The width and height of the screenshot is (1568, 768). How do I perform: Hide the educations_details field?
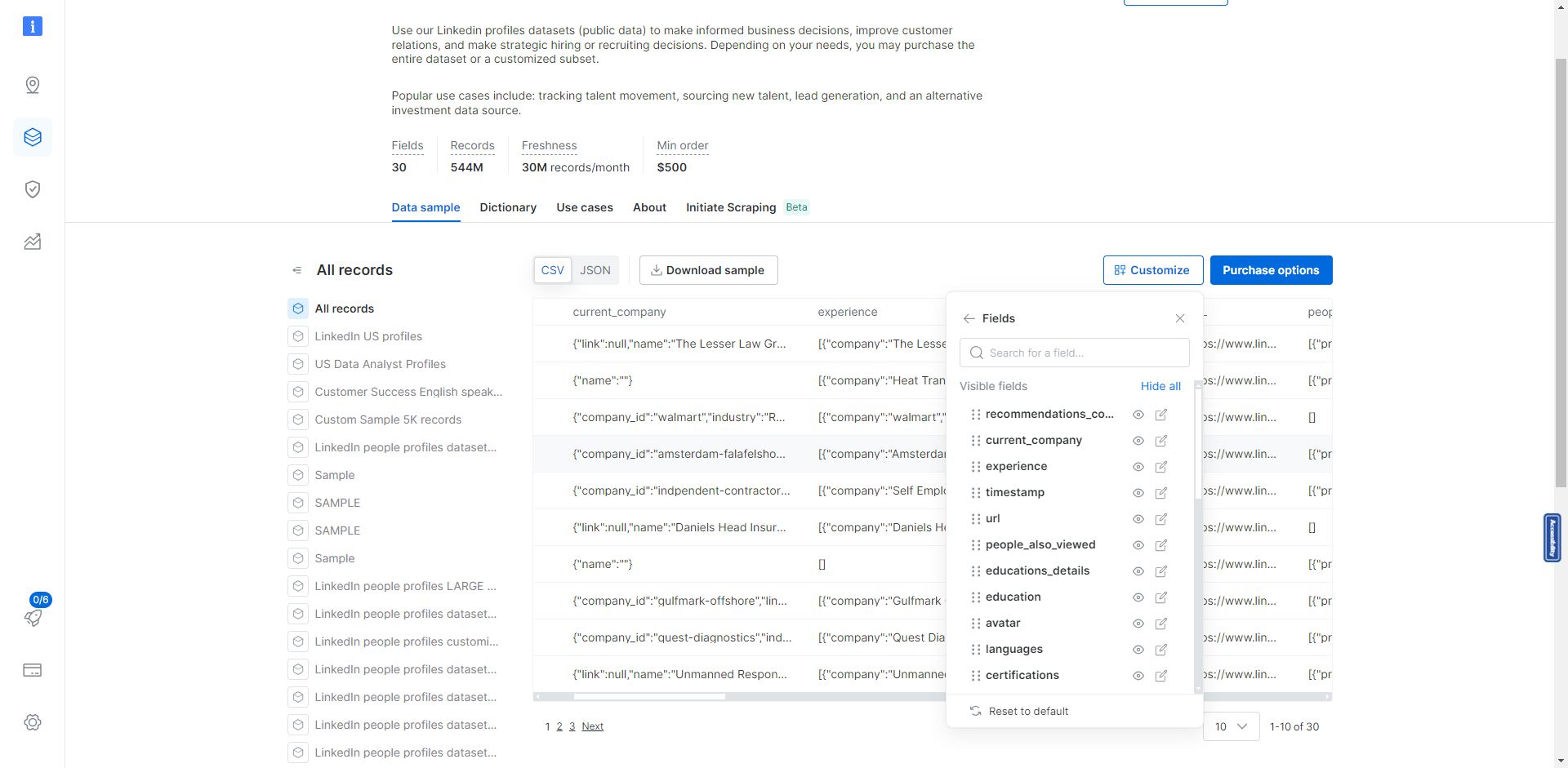pyautogui.click(x=1138, y=571)
